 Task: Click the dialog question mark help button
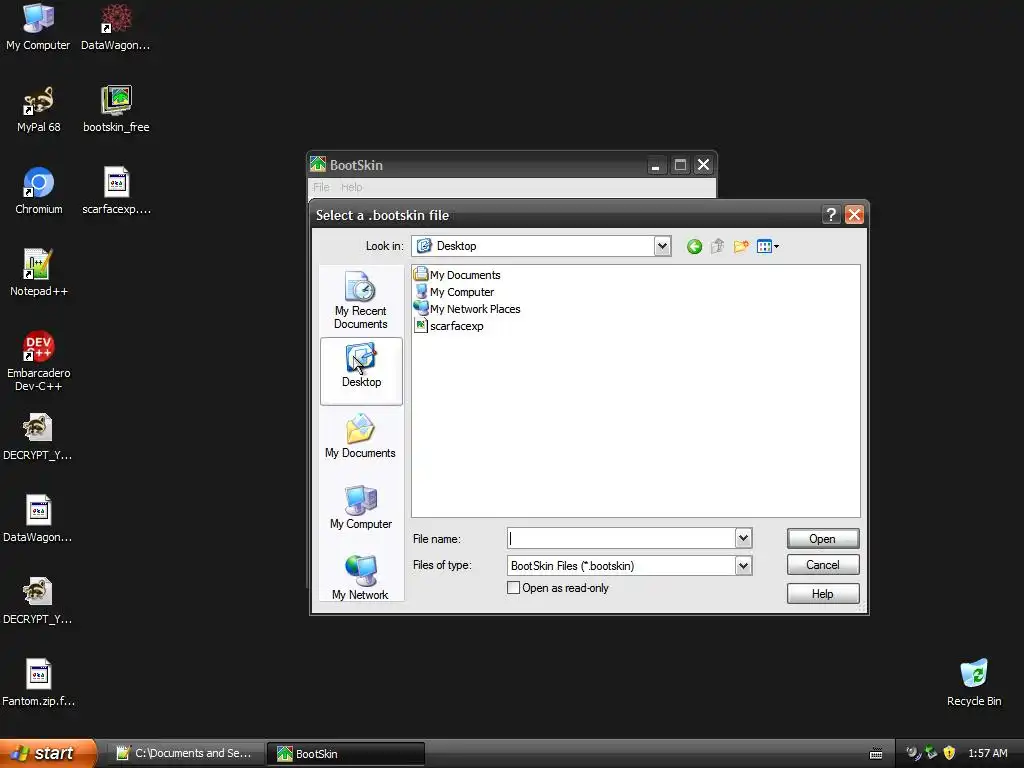click(x=831, y=215)
